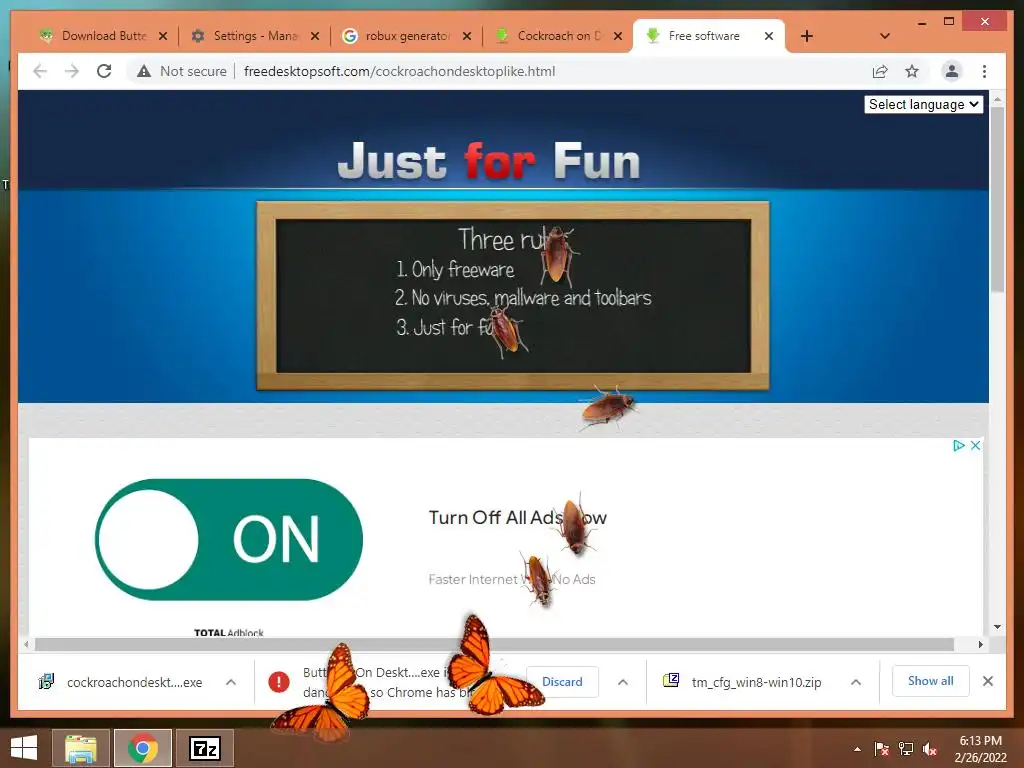The image size is (1024, 768).
Task: Expand options next to the Discard button
Action: coord(623,682)
